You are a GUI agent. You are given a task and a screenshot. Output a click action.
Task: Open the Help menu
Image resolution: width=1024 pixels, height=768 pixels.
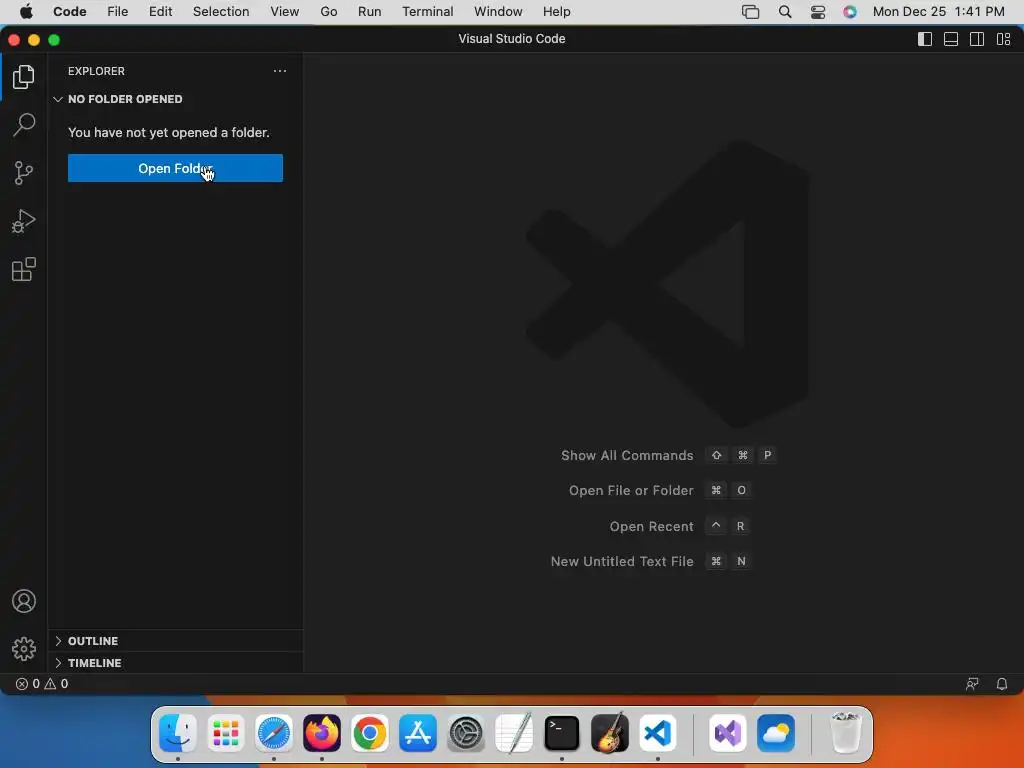click(556, 12)
